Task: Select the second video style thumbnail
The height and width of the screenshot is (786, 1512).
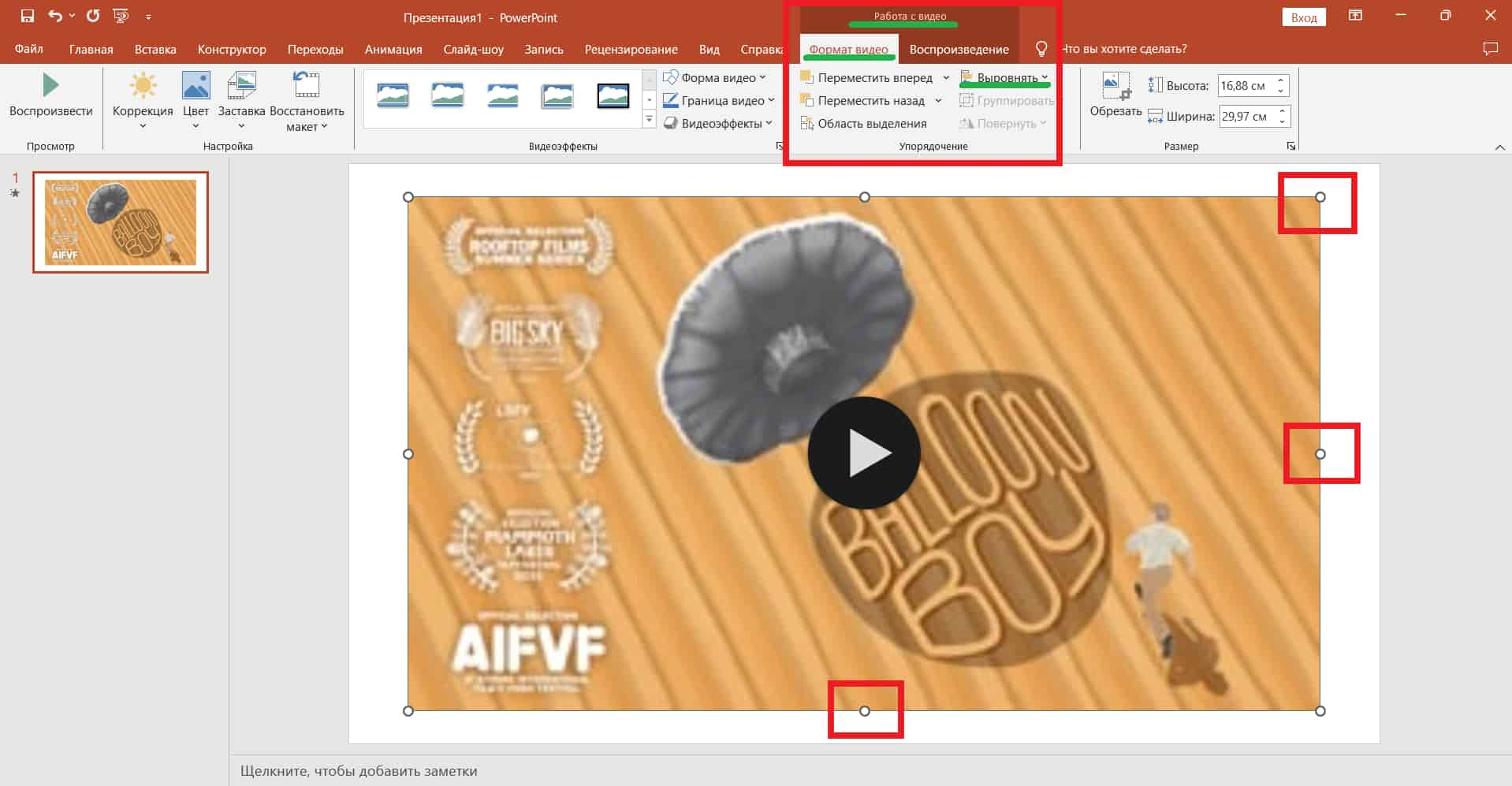Action: pyautogui.click(x=448, y=96)
